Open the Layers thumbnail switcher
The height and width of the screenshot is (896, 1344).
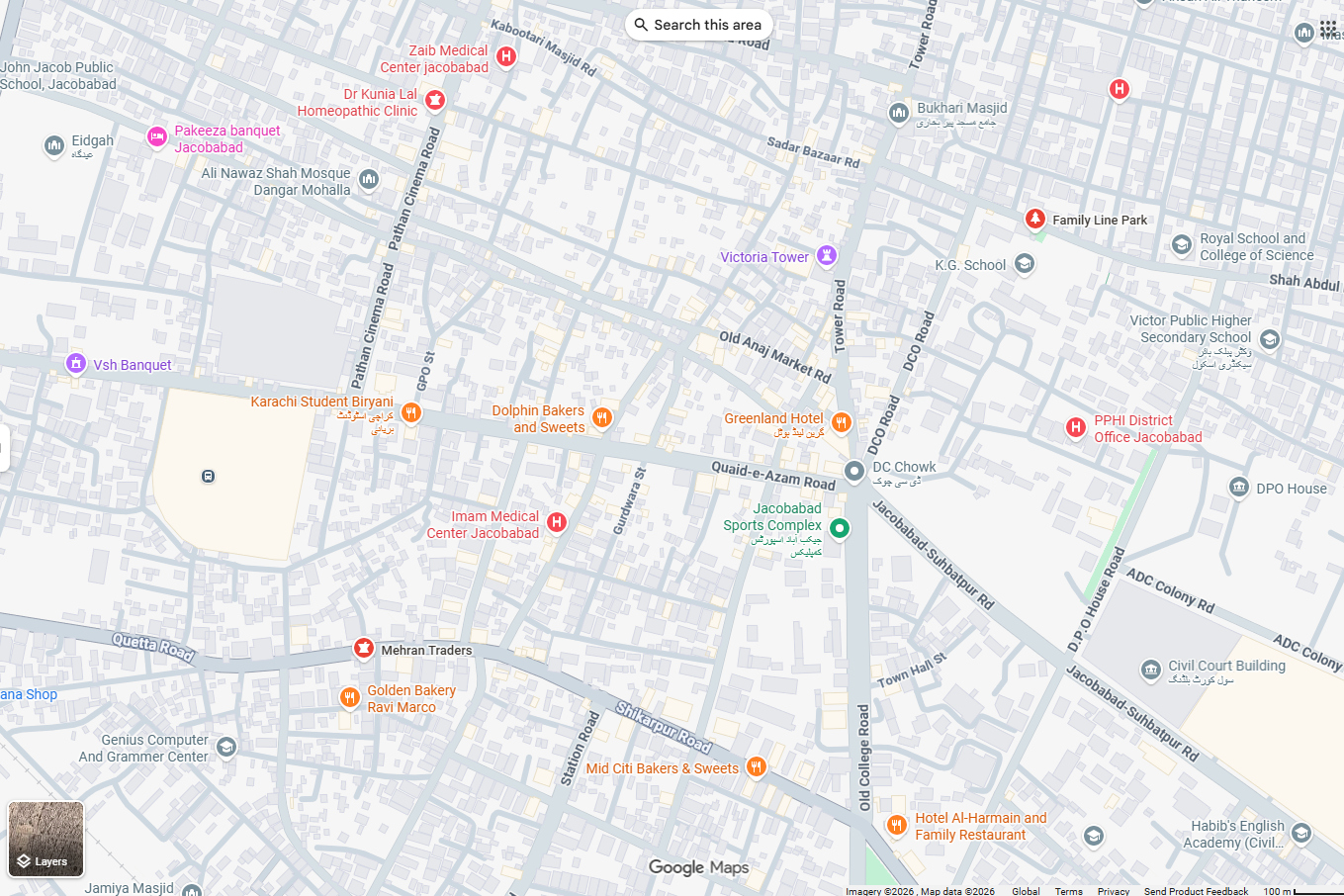coord(45,840)
